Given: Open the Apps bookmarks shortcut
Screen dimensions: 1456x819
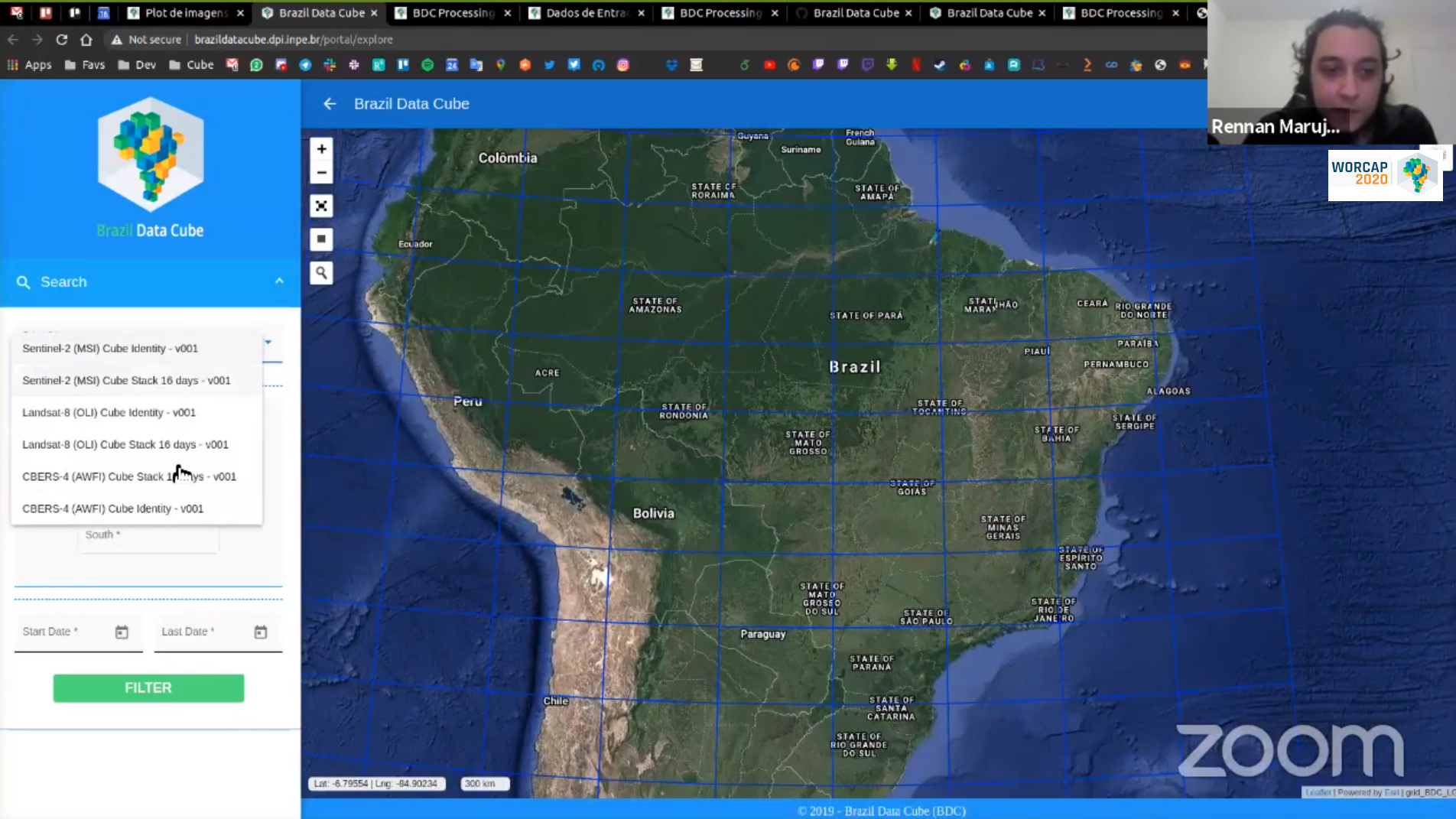Looking at the screenshot, I should (x=30, y=65).
